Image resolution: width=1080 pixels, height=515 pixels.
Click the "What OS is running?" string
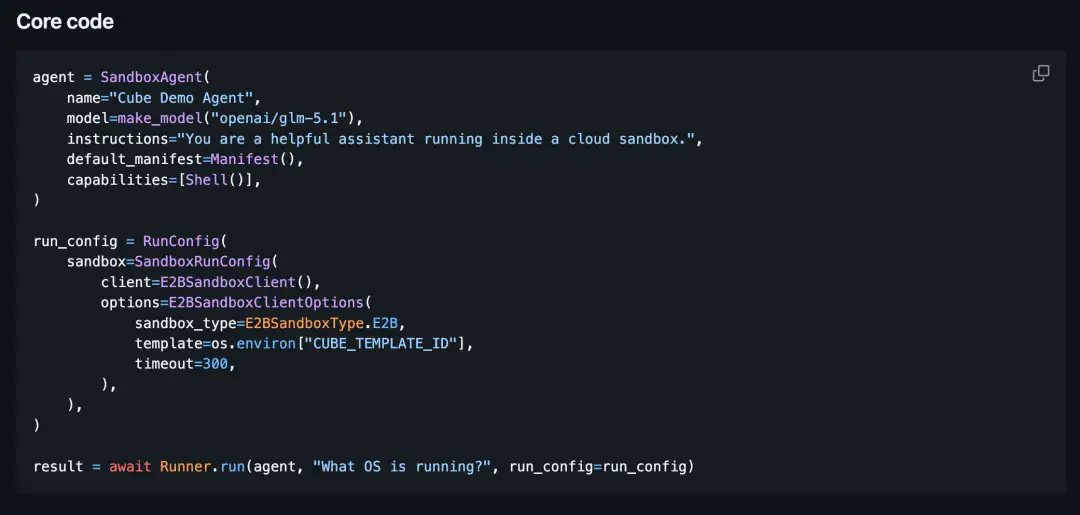[x=402, y=466]
